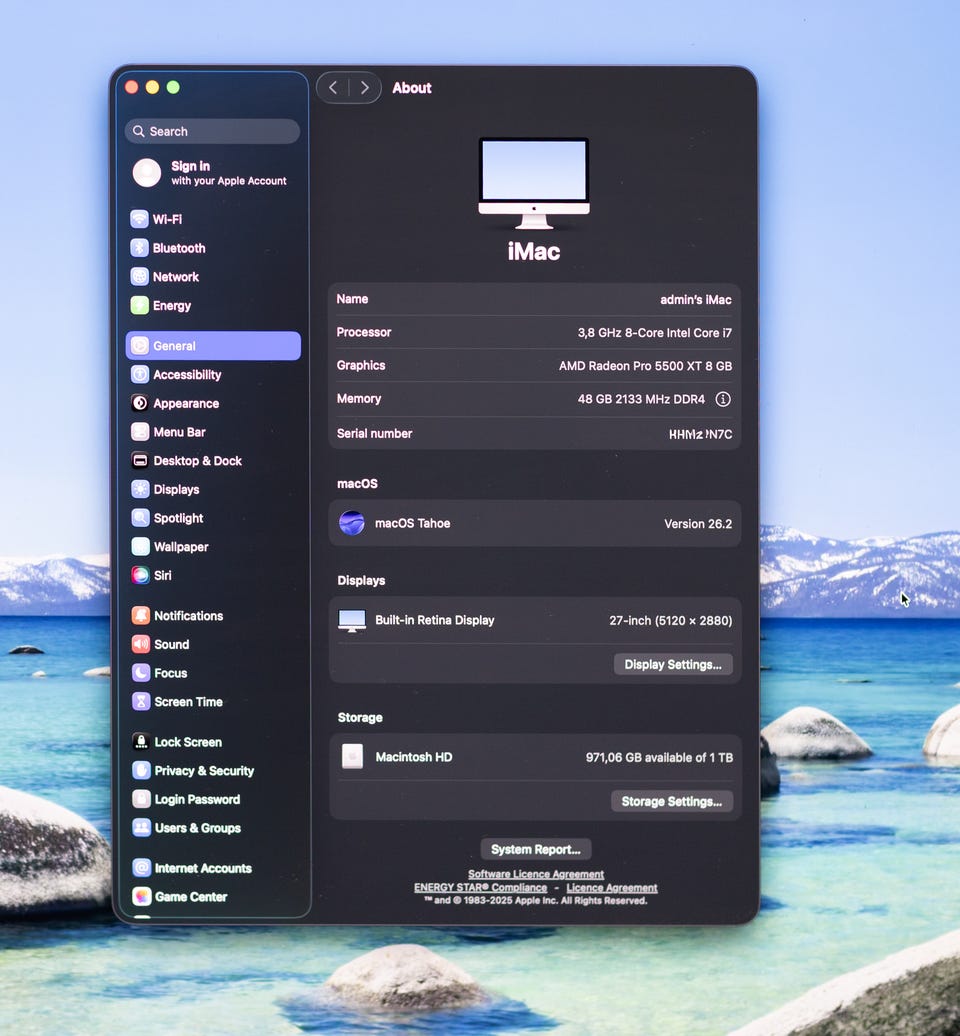Click the Search field in sidebar
960x1036 pixels.
pyautogui.click(x=212, y=131)
